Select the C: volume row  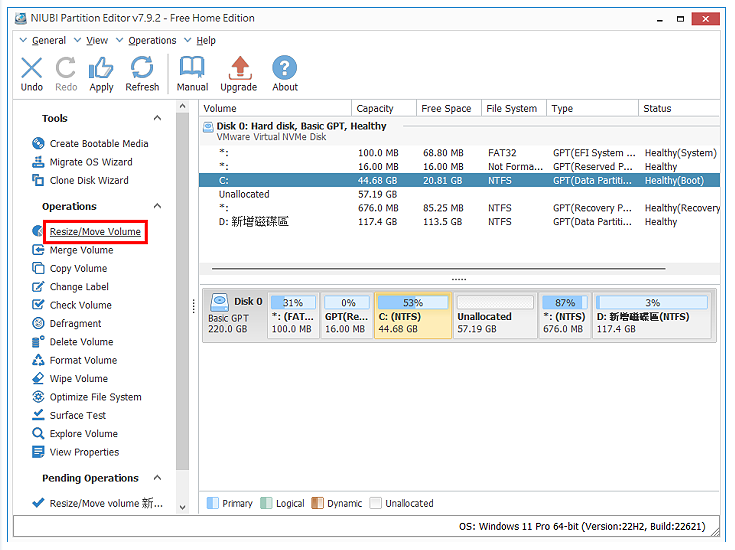click(459, 181)
